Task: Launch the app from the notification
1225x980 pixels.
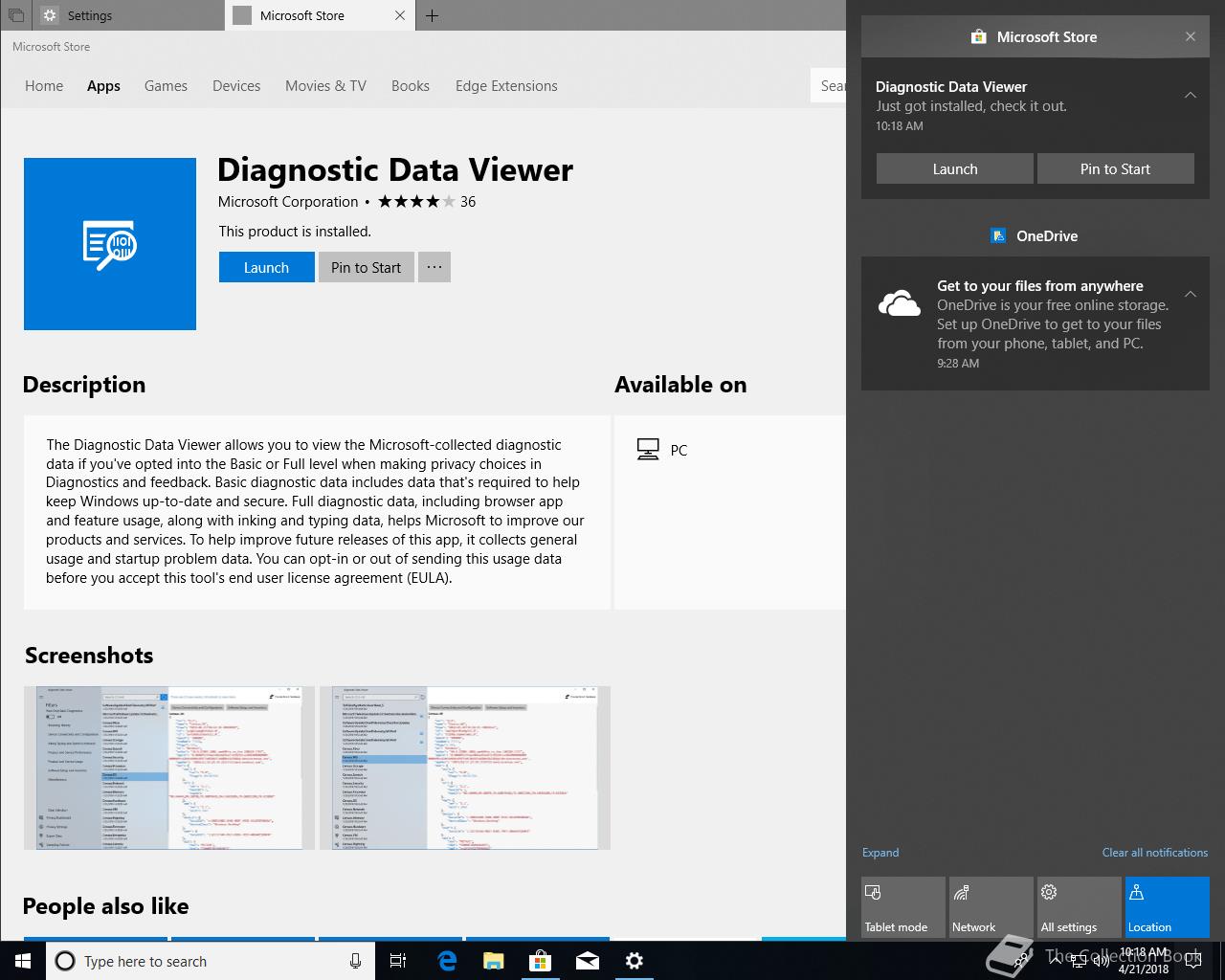Action: (955, 168)
